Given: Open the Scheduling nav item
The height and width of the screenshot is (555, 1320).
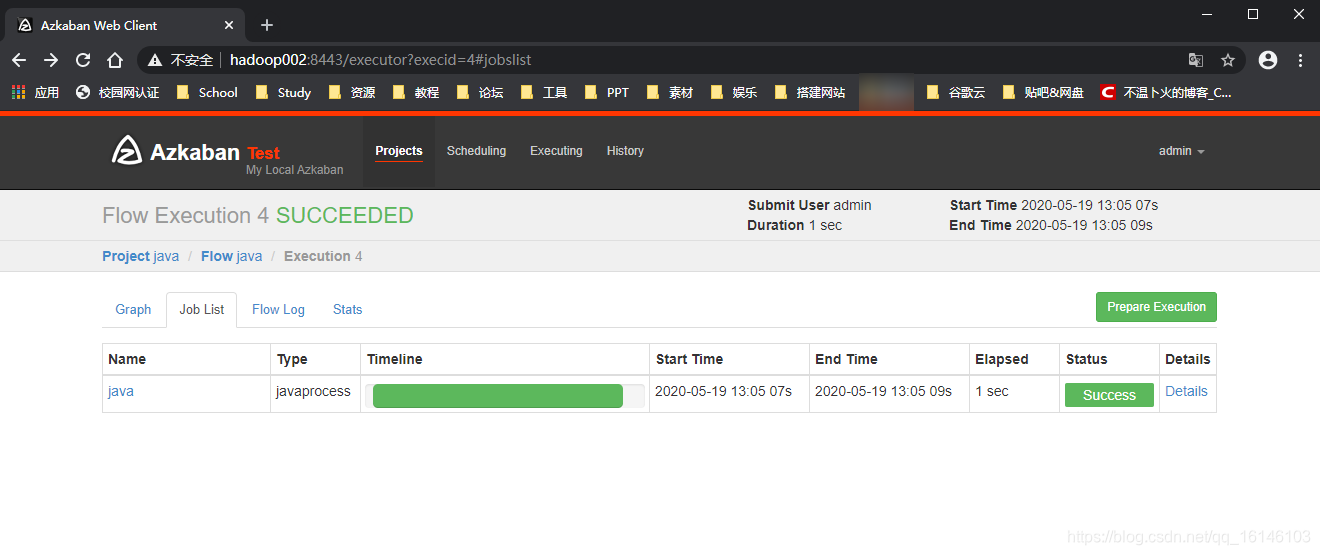Looking at the screenshot, I should point(476,151).
